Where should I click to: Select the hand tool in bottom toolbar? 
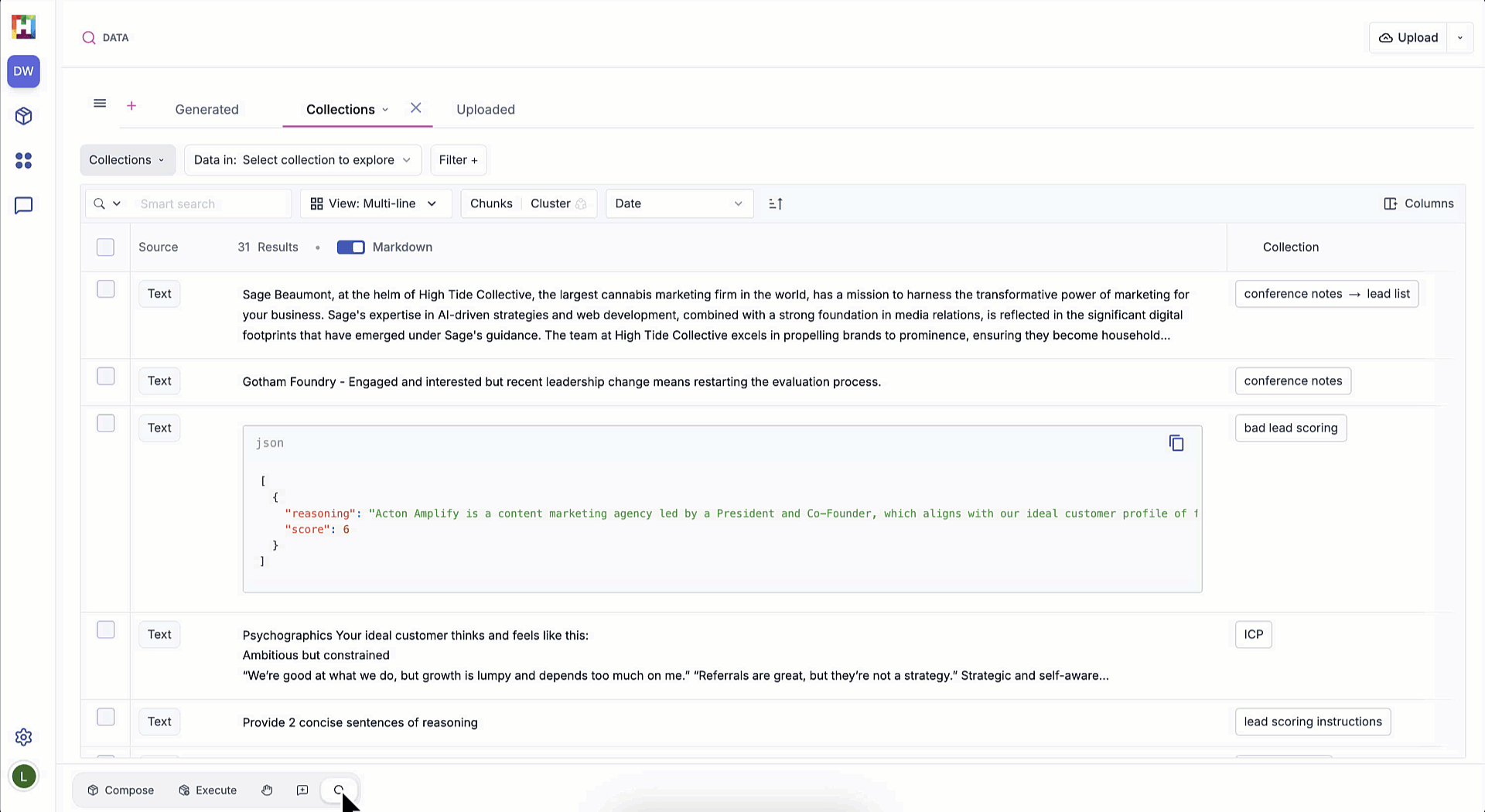267,790
